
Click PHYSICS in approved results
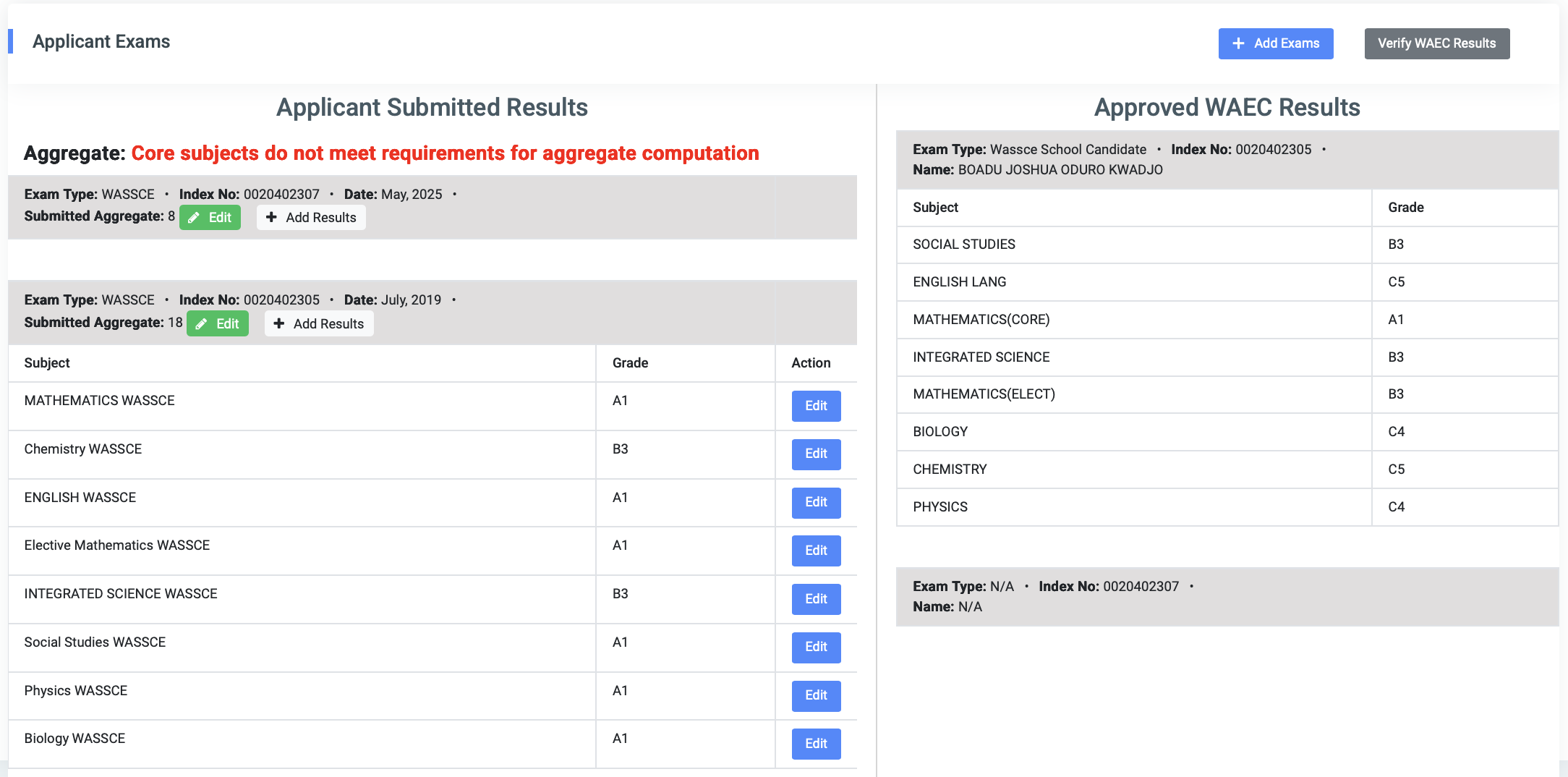[x=940, y=507]
